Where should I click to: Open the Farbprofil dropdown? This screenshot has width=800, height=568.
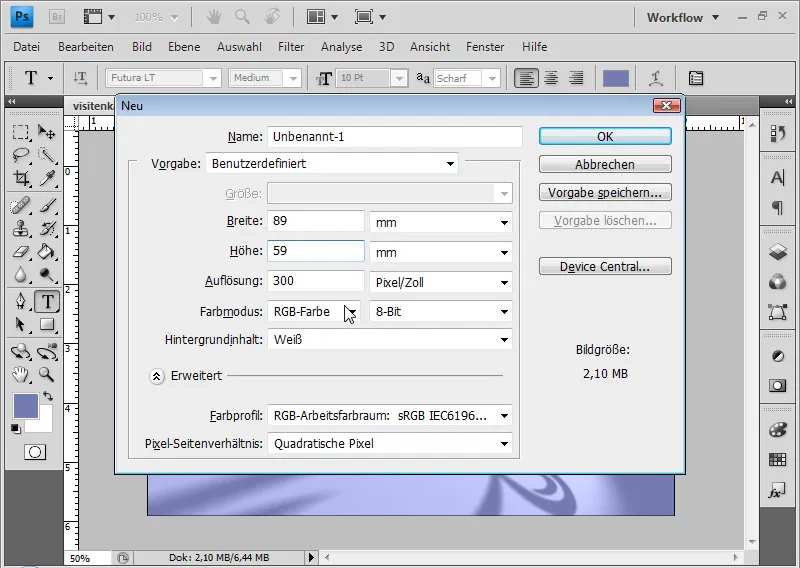pyautogui.click(x=390, y=415)
